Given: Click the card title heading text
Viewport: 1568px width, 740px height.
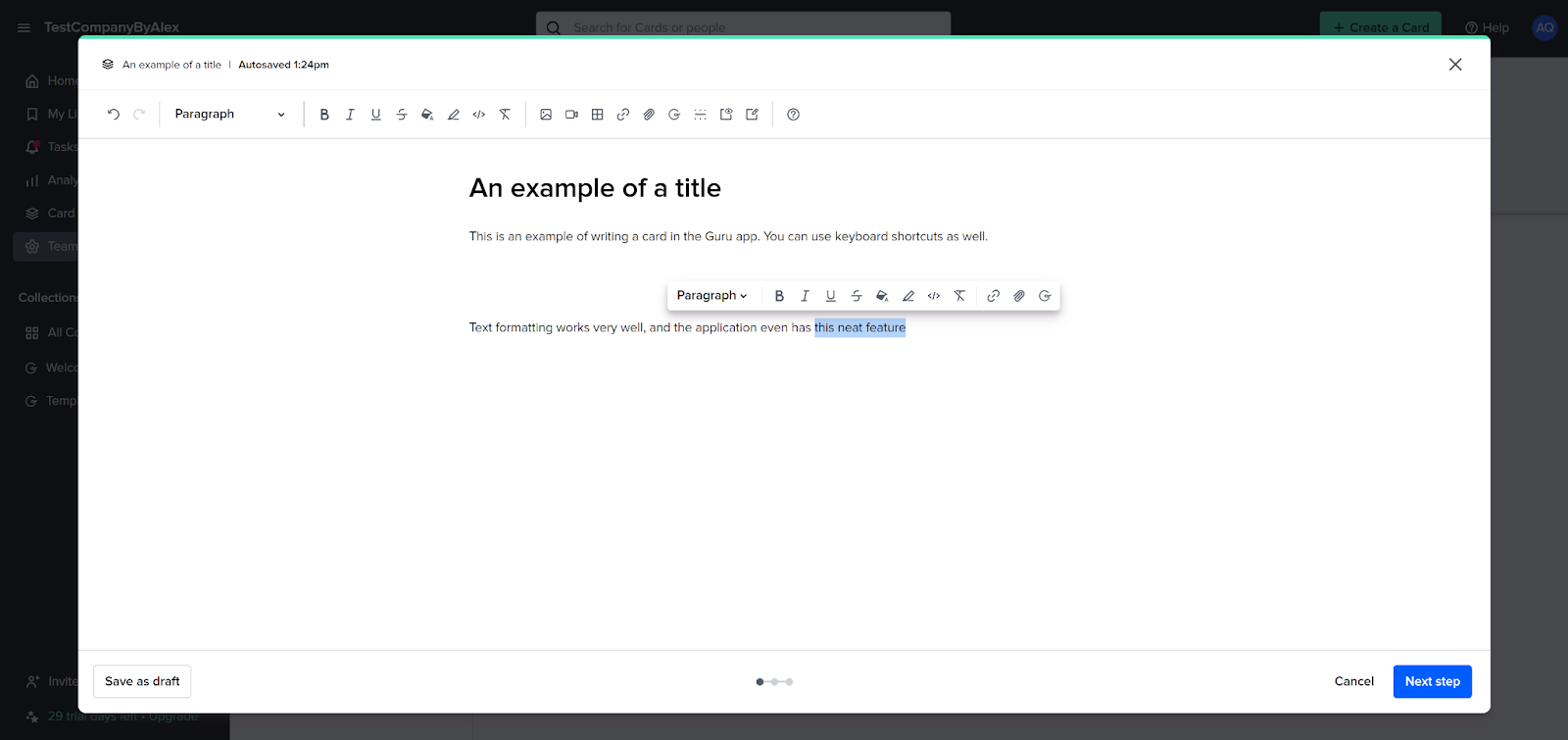Looking at the screenshot, I should (595, 188).
